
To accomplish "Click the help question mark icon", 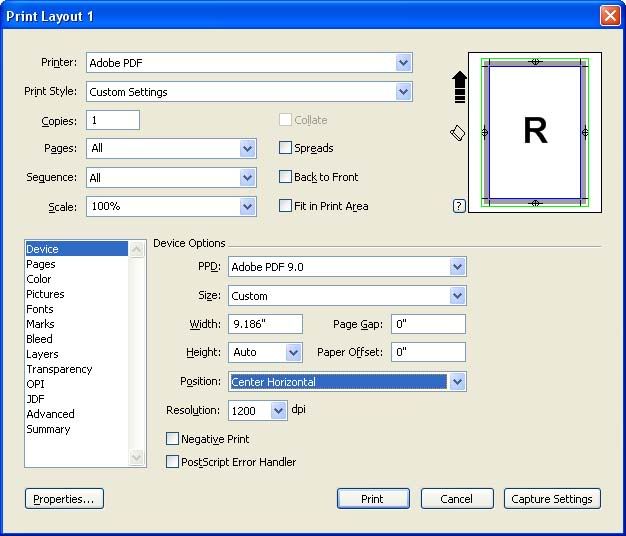I will click(459, 206).
